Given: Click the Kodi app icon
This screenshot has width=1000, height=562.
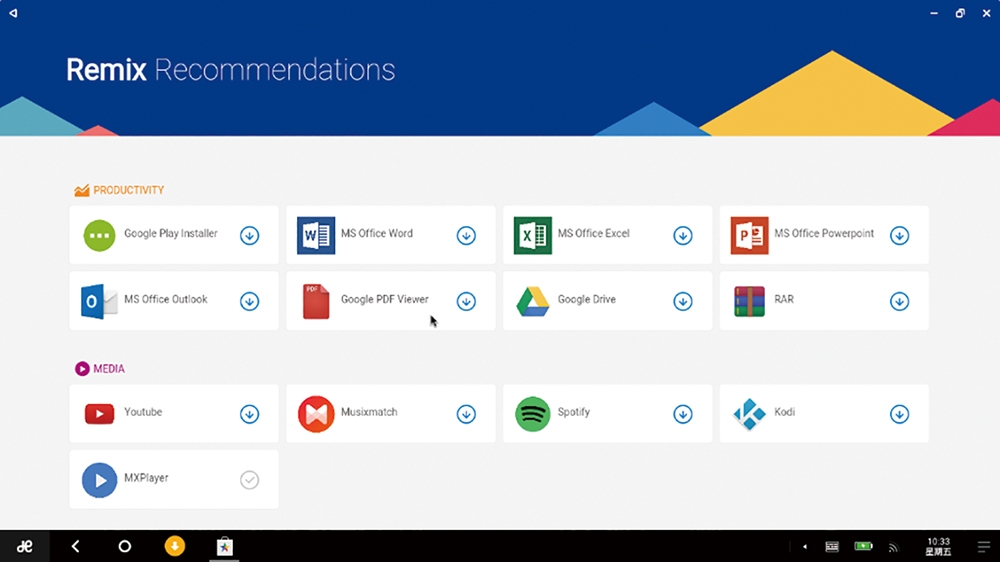Looking at the screenshot, I should click(x=749, y=414).
